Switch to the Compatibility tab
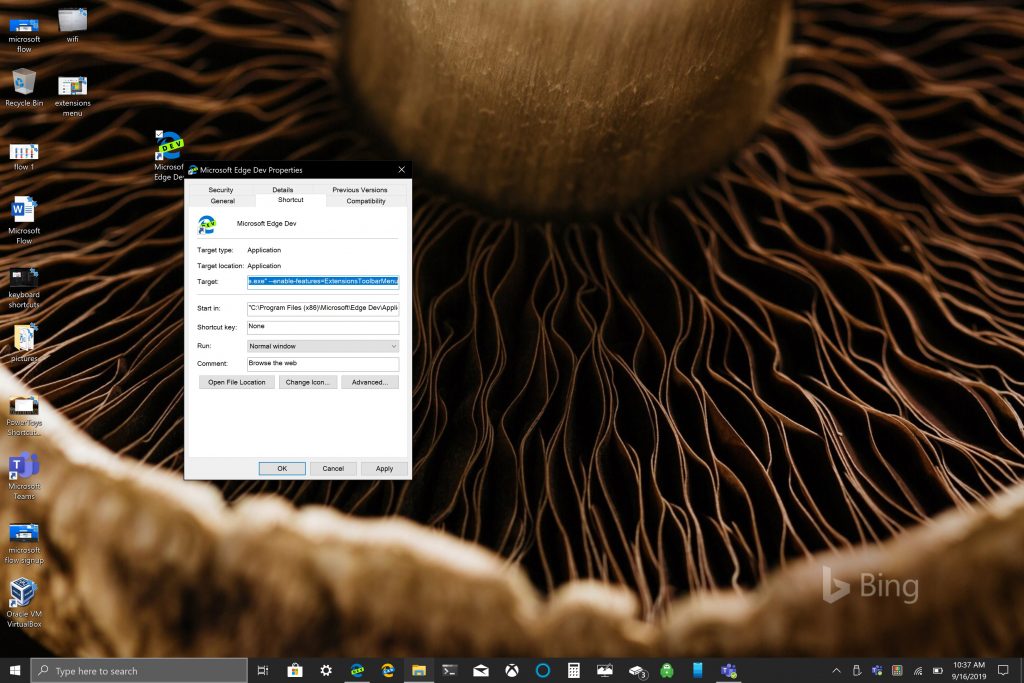Viewport: 1024px width, 683px height. point(365,200)
